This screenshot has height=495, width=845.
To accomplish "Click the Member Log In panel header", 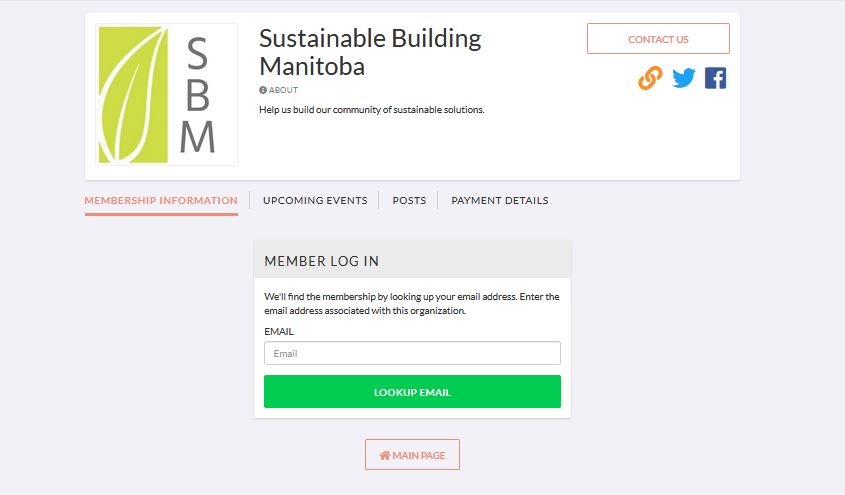I will coord(412,260).
